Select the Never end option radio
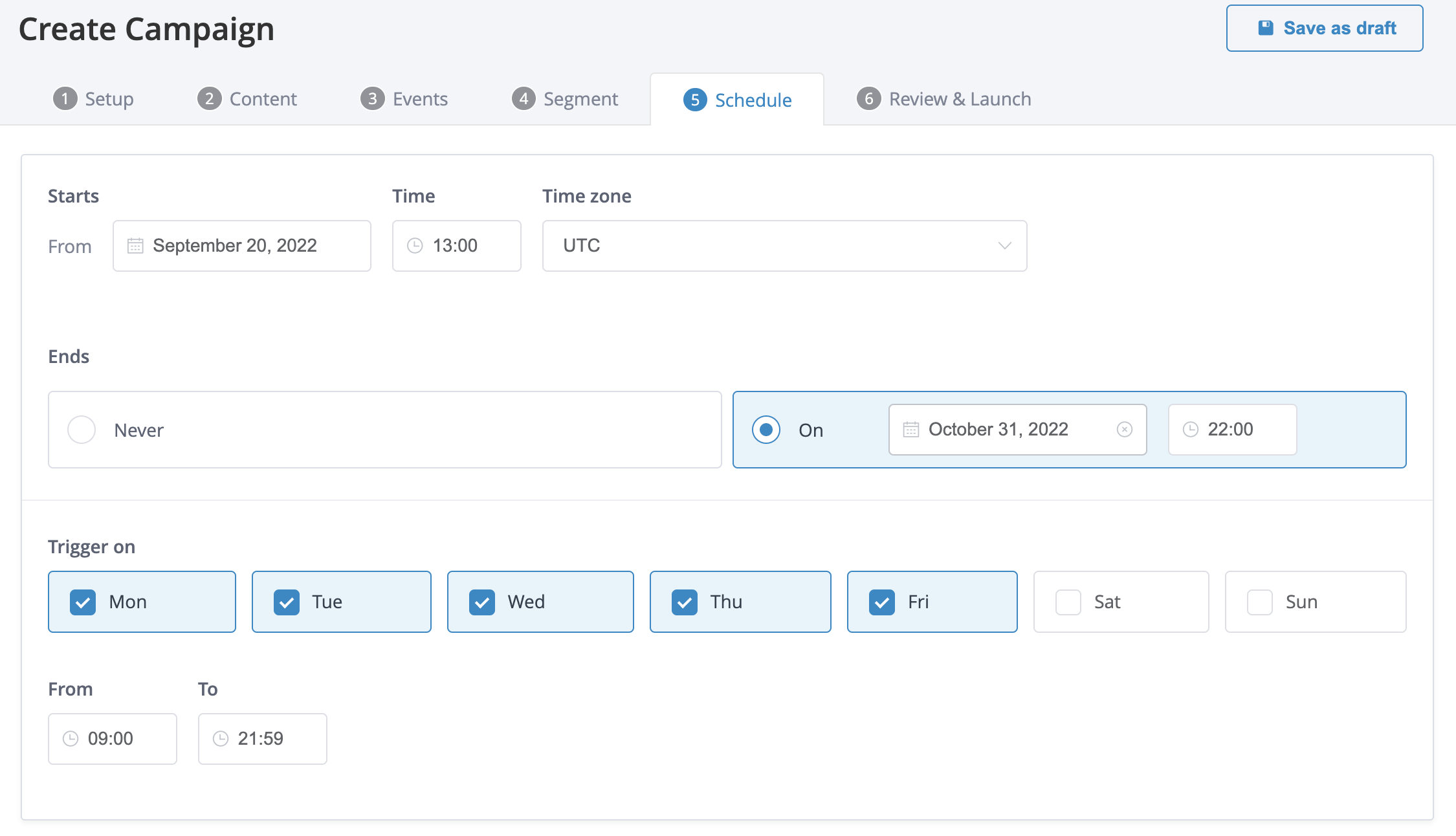The image size is (1456, 836). 82,430
